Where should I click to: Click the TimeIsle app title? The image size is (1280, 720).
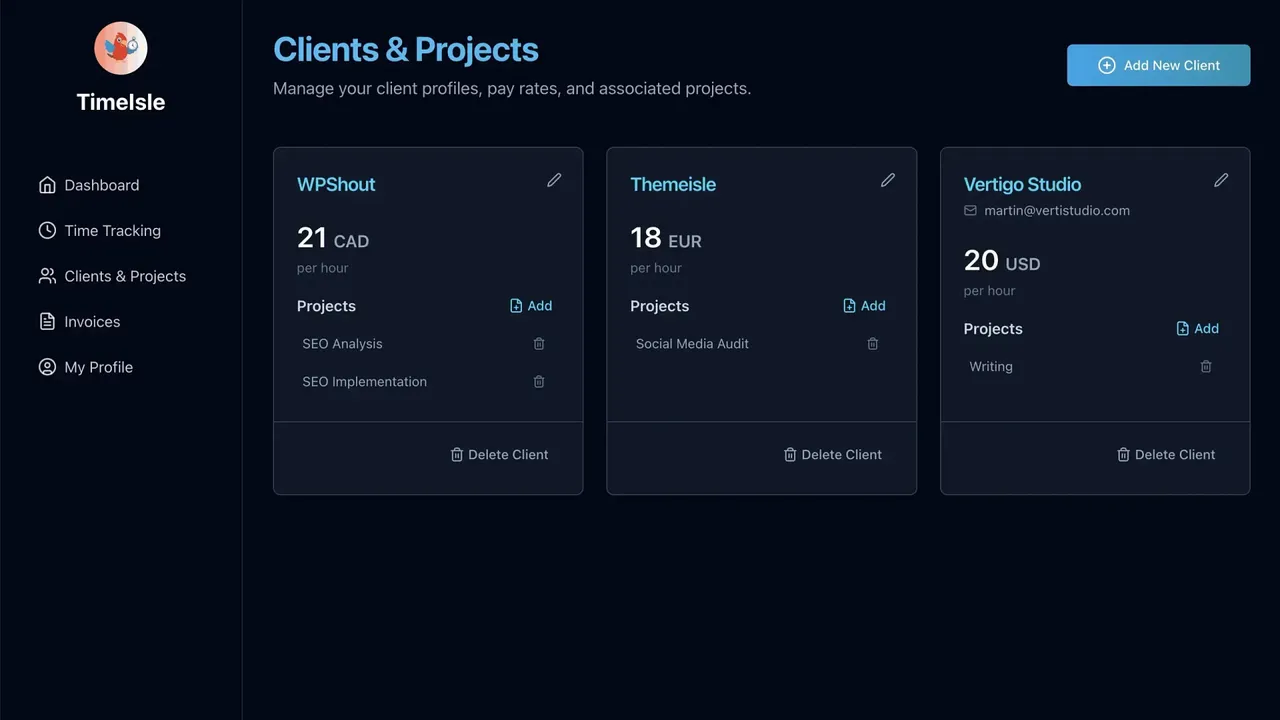click(121, 102)
